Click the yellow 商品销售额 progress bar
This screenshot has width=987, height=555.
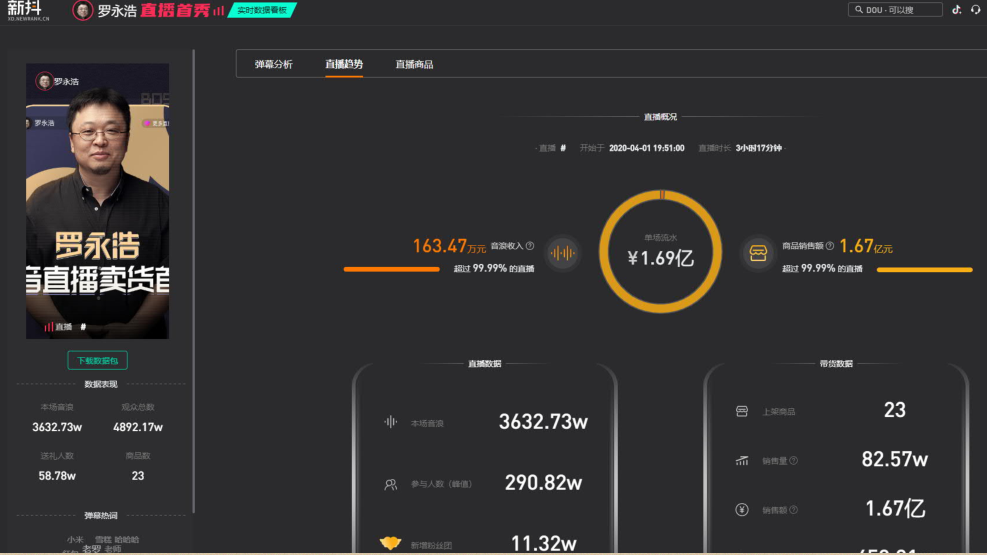pos(925,269)
